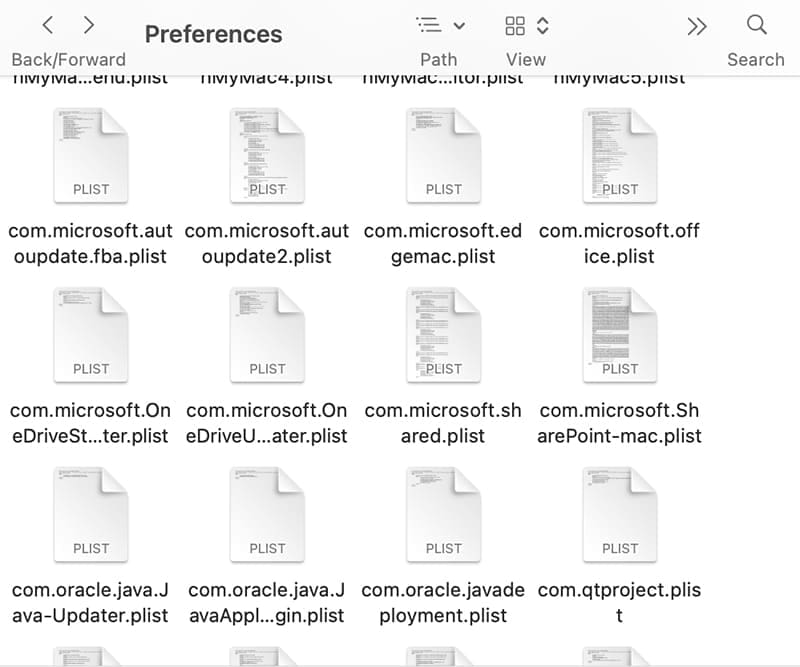Screen dimensions: 800x667
Task: Select com.microsoft.autoupdate.fba.plist file icon
Action: click(91, 155)
